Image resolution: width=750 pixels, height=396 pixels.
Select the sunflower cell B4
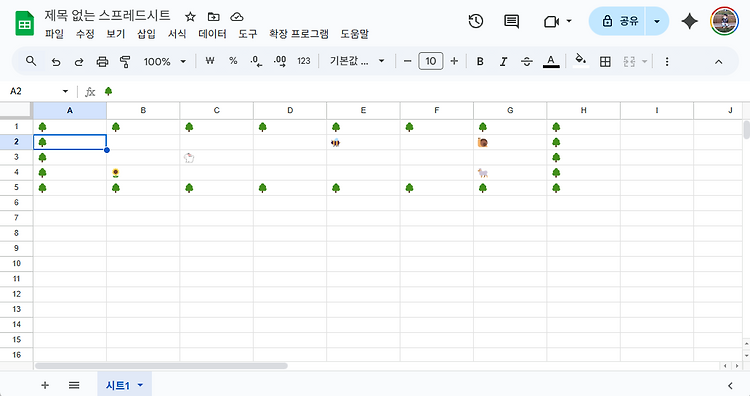coord(143,173)
